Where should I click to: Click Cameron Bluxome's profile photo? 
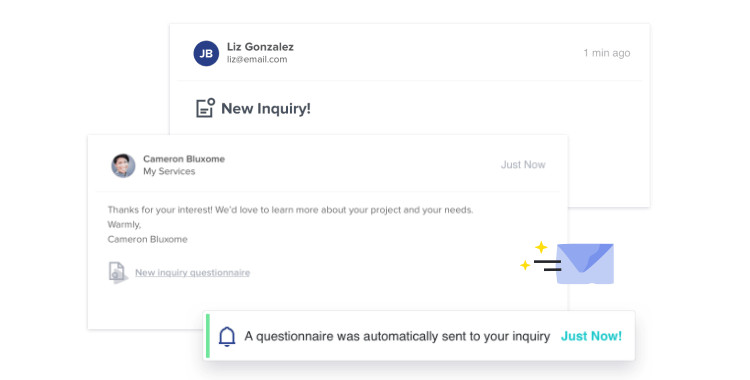tap(123, 166)
